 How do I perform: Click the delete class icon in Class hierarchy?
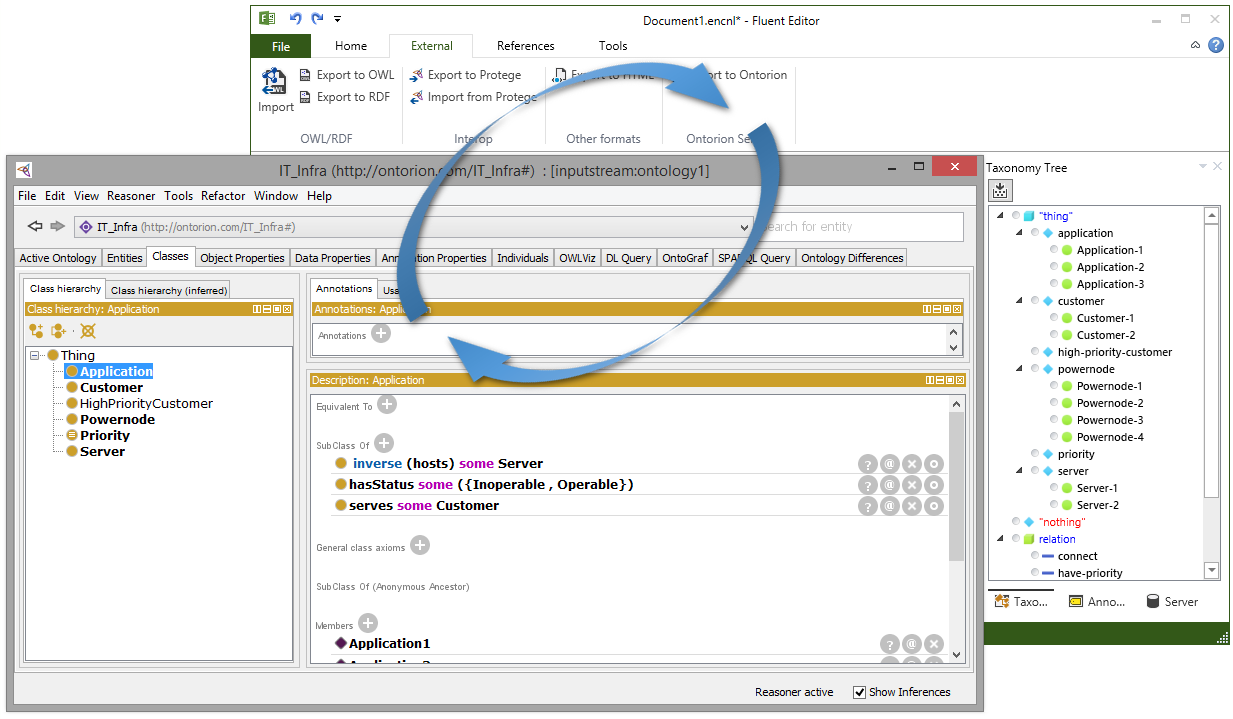[88, 331]
